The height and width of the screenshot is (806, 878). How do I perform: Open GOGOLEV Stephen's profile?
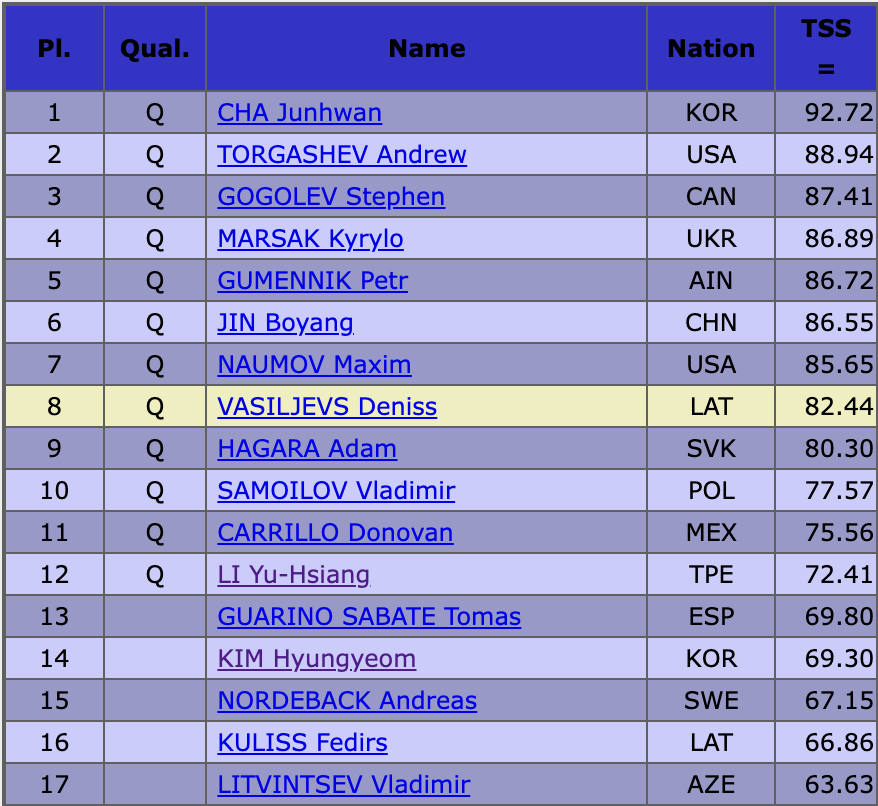click(331, 197)
